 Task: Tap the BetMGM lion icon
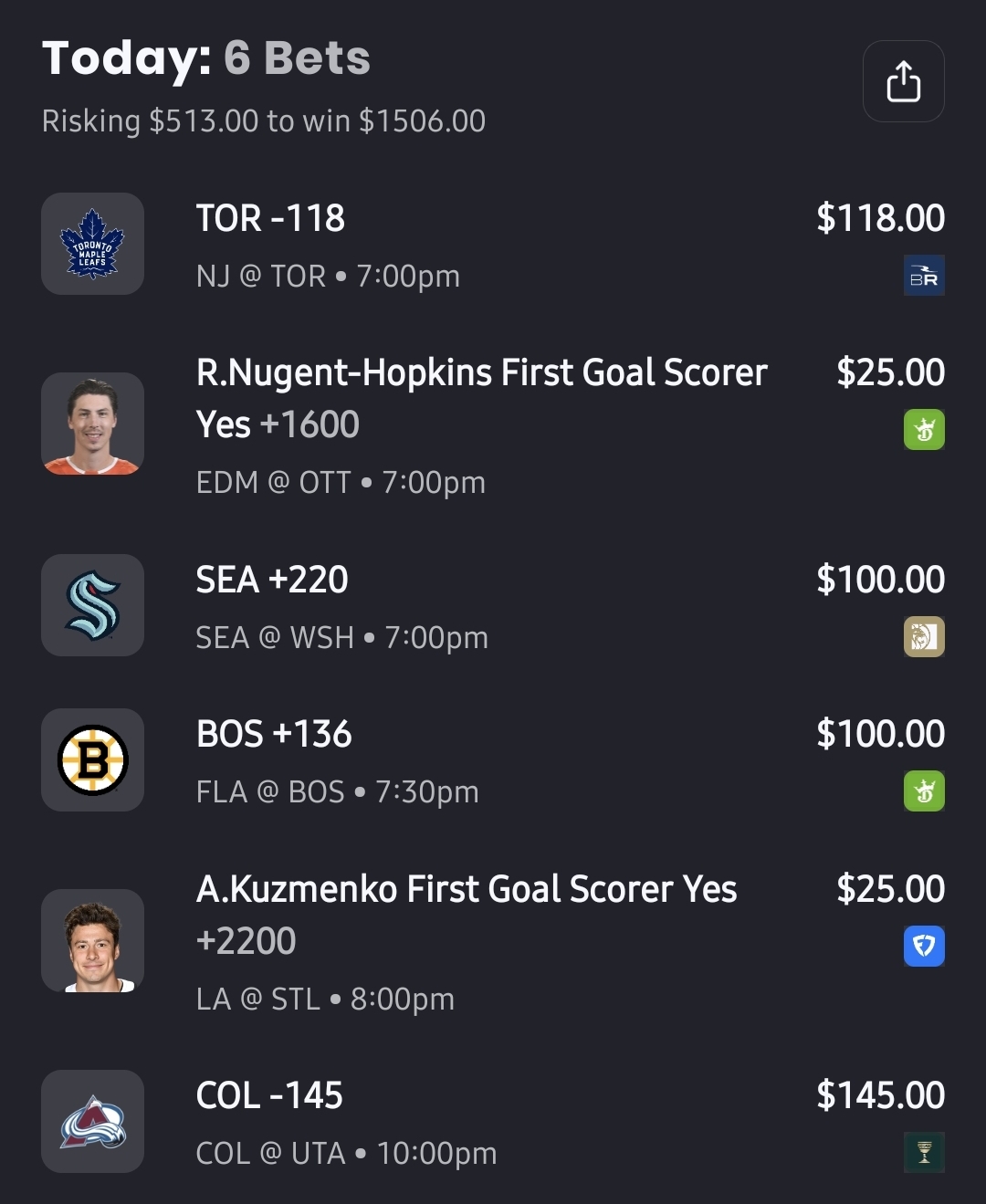coord(924,637)
